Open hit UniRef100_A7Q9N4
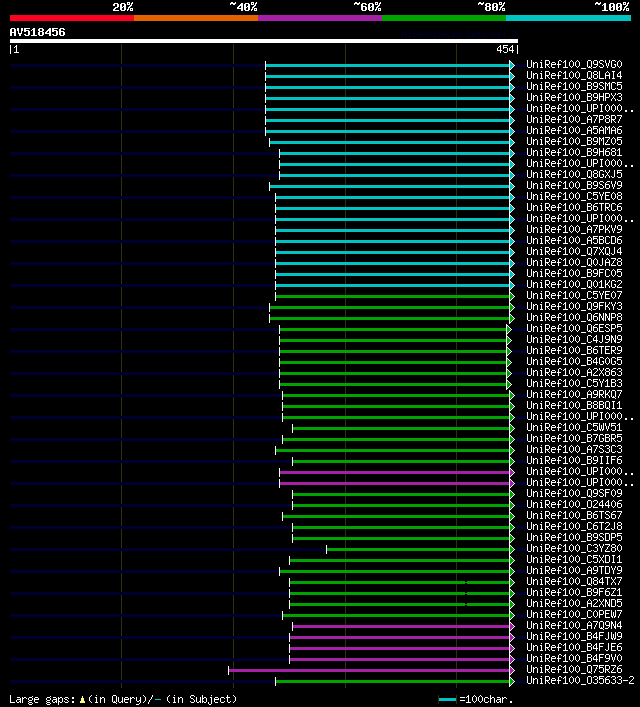Viewport: 640px width, 707px height. click(x=574, y=625)
